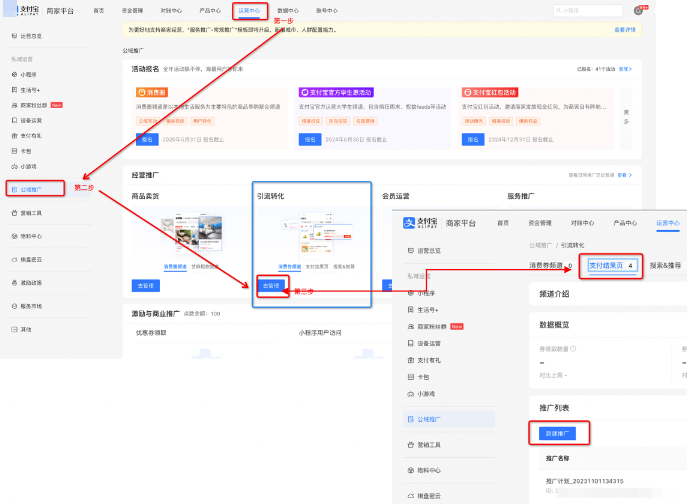
Task: Open 资金管理 in main page top navigation
Action: pyautogui.click(x=132, y=11)
